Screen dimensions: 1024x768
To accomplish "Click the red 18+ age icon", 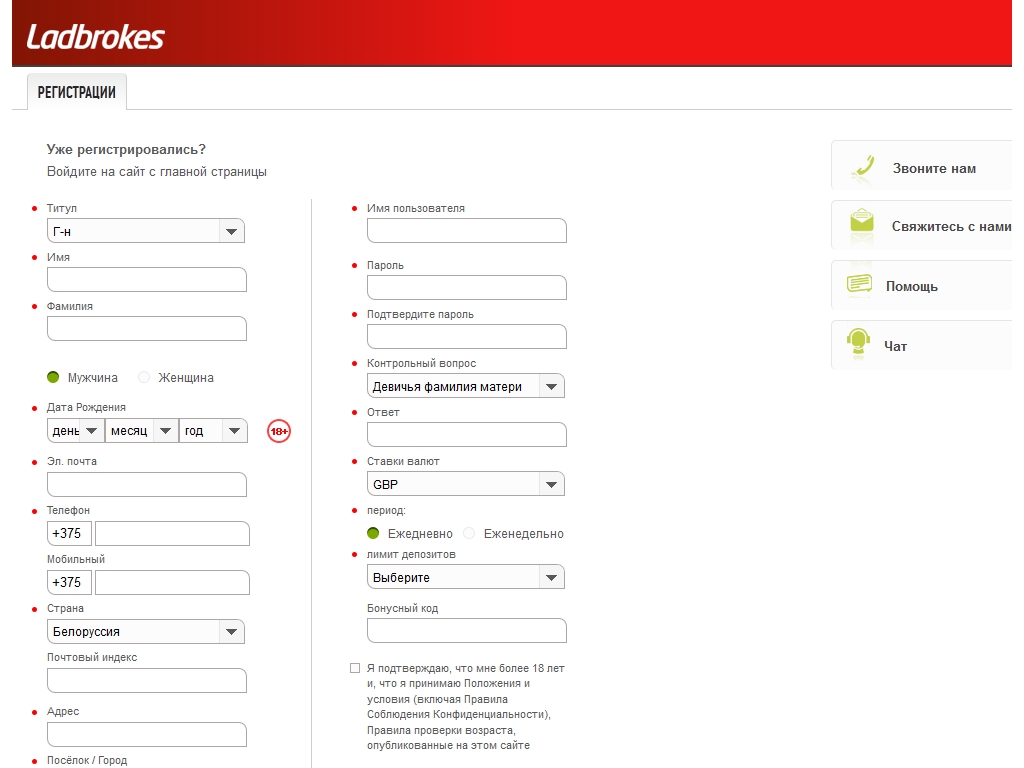I will pos(279,431).
